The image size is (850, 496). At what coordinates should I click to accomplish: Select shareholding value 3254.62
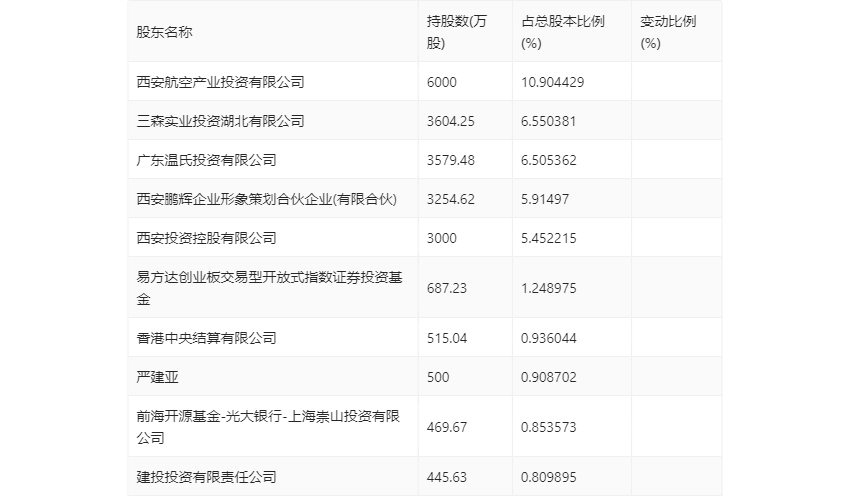coord(450,199)
